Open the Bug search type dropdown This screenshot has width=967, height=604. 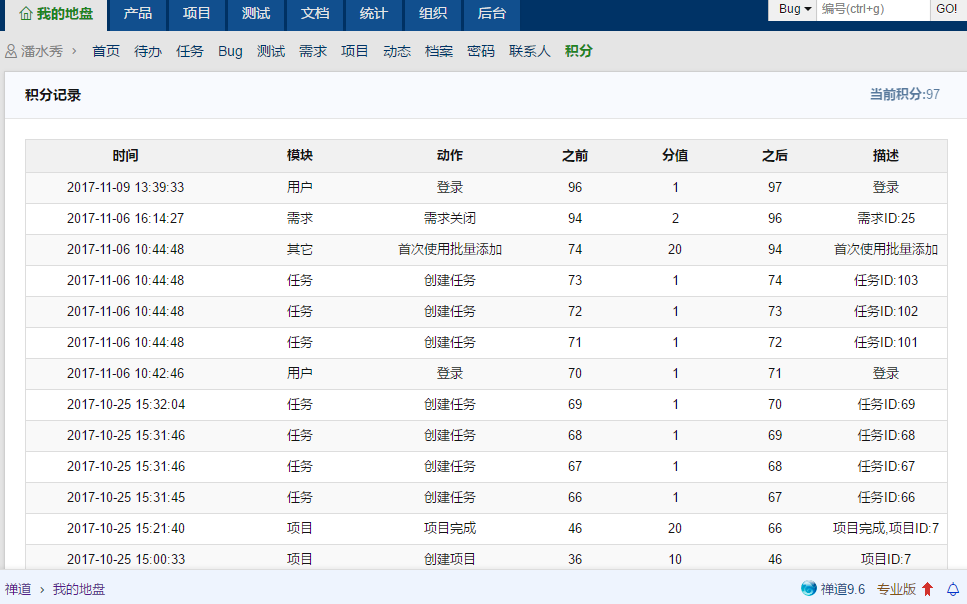click(794, 9)
